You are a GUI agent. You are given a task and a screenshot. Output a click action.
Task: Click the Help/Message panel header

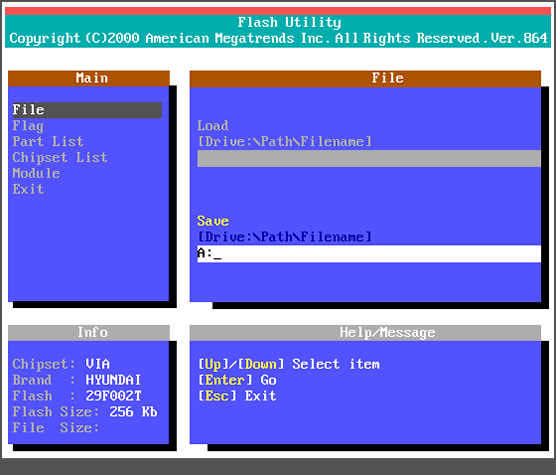(365, 333)
